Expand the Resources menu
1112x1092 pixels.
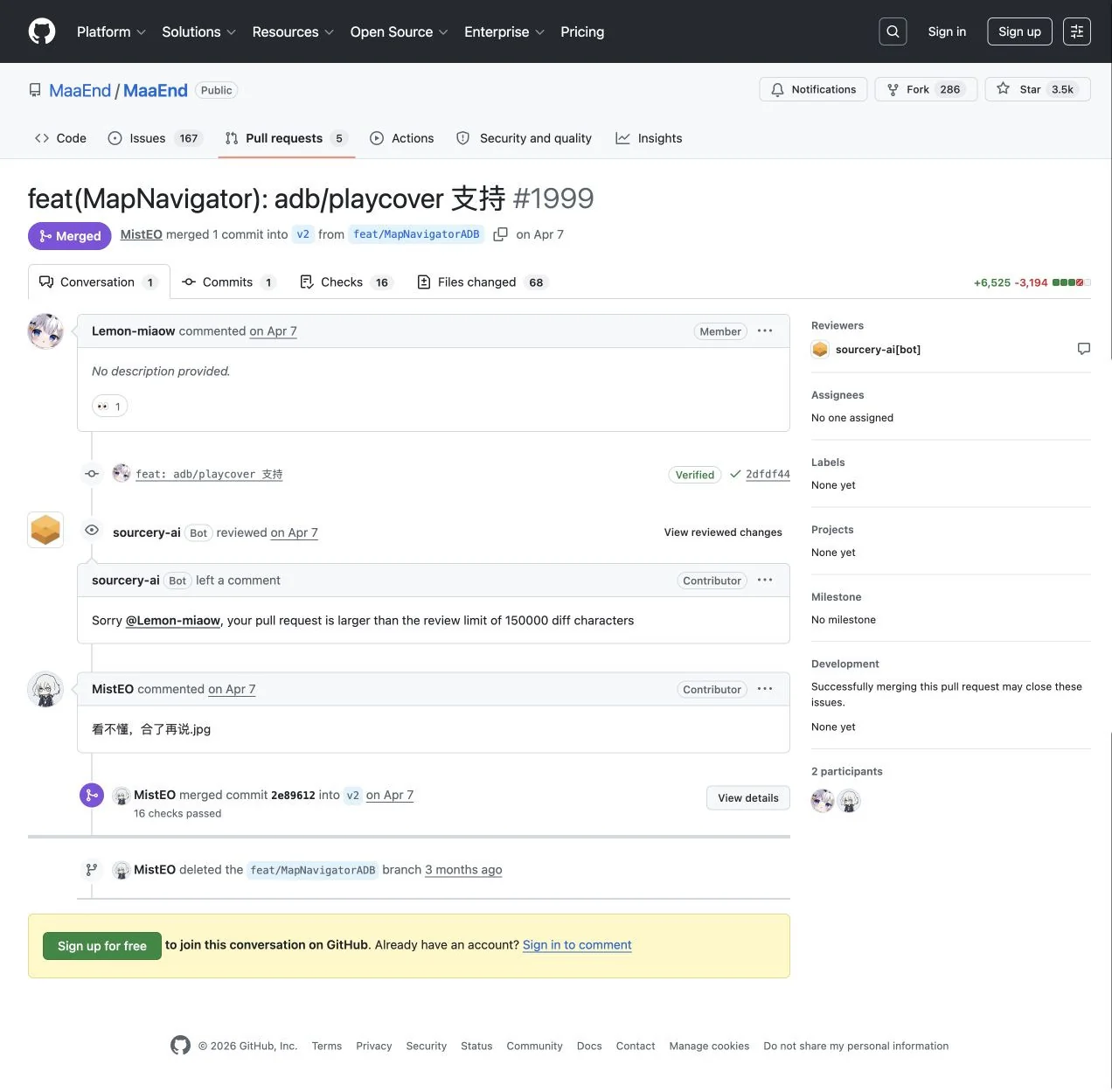tap(293, 31)
